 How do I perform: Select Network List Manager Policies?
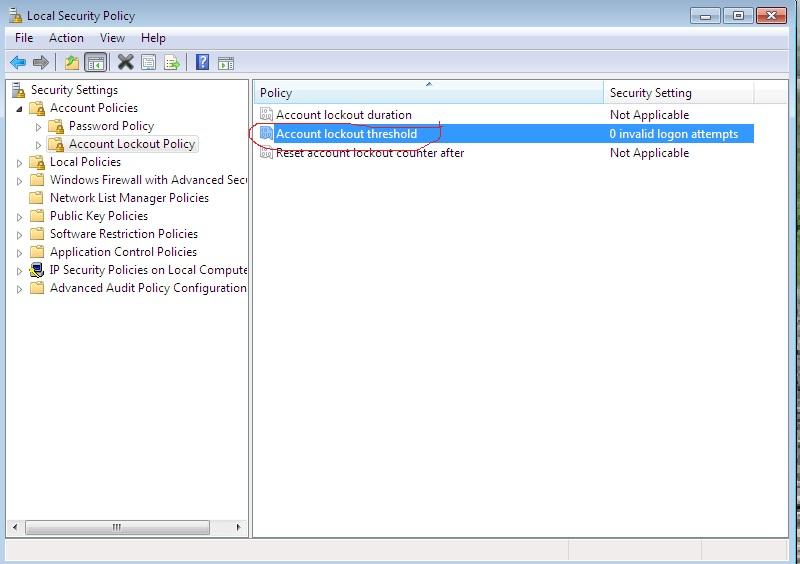129,198
